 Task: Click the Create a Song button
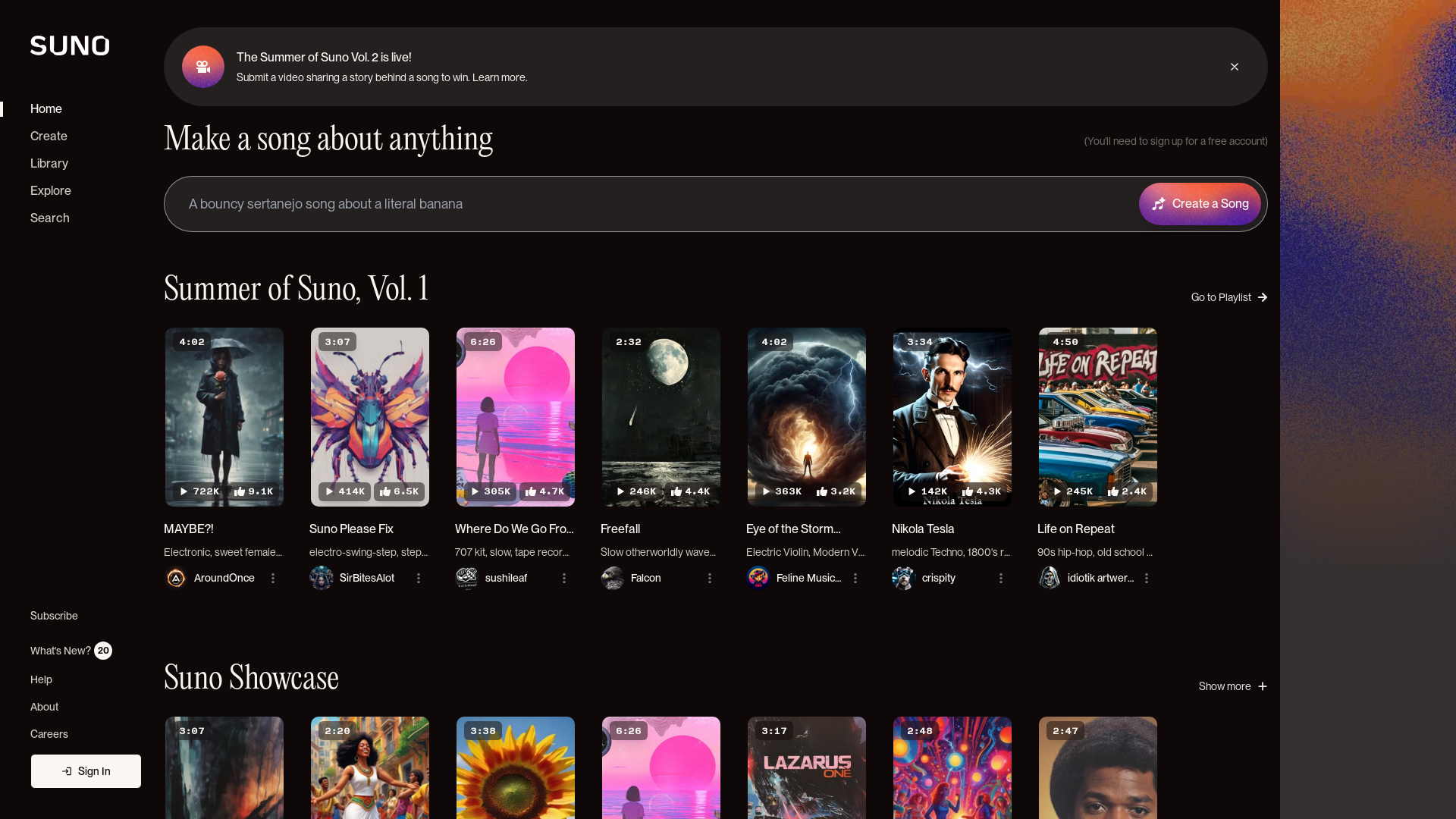point(1200,204)
